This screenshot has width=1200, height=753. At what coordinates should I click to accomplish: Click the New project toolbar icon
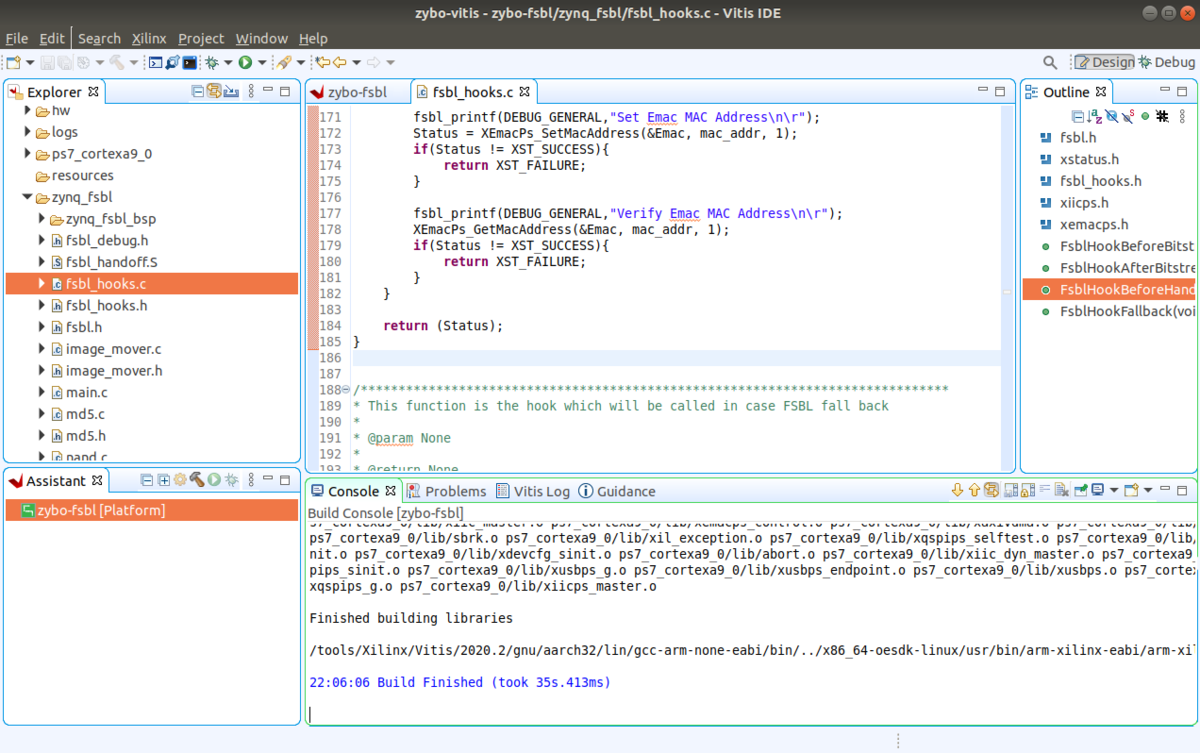pyautogui.click(x=14, y=63)
